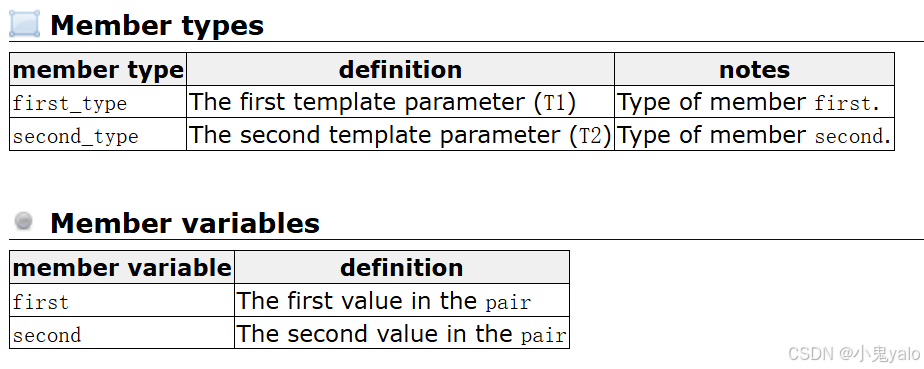Select the first_type table cell
The width and height of the screenshot is (924, 369).
coord(98,102)
